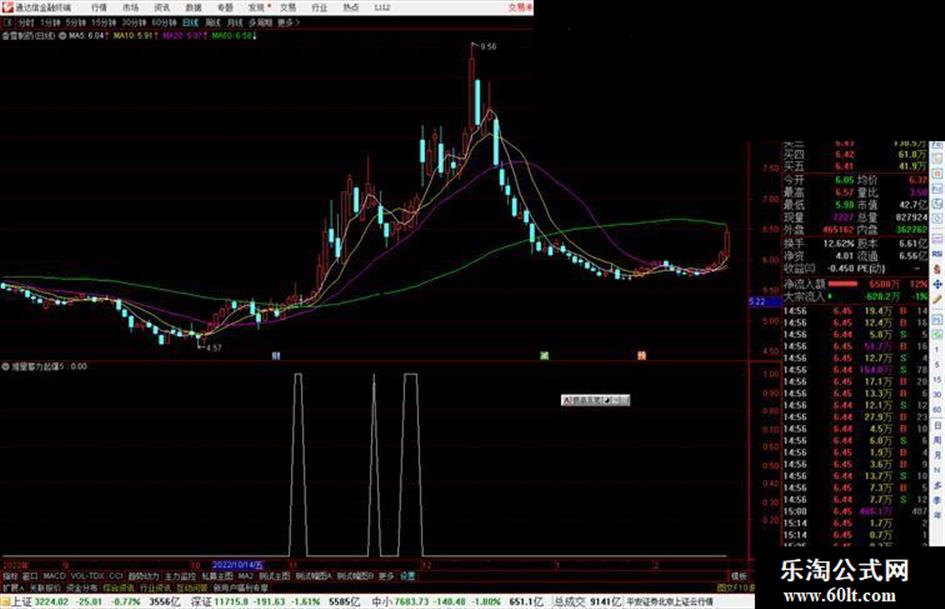The image size is (945, 609).
Task: Click the 4.57 low price label on the chart
Action: (x=213, y=348)
